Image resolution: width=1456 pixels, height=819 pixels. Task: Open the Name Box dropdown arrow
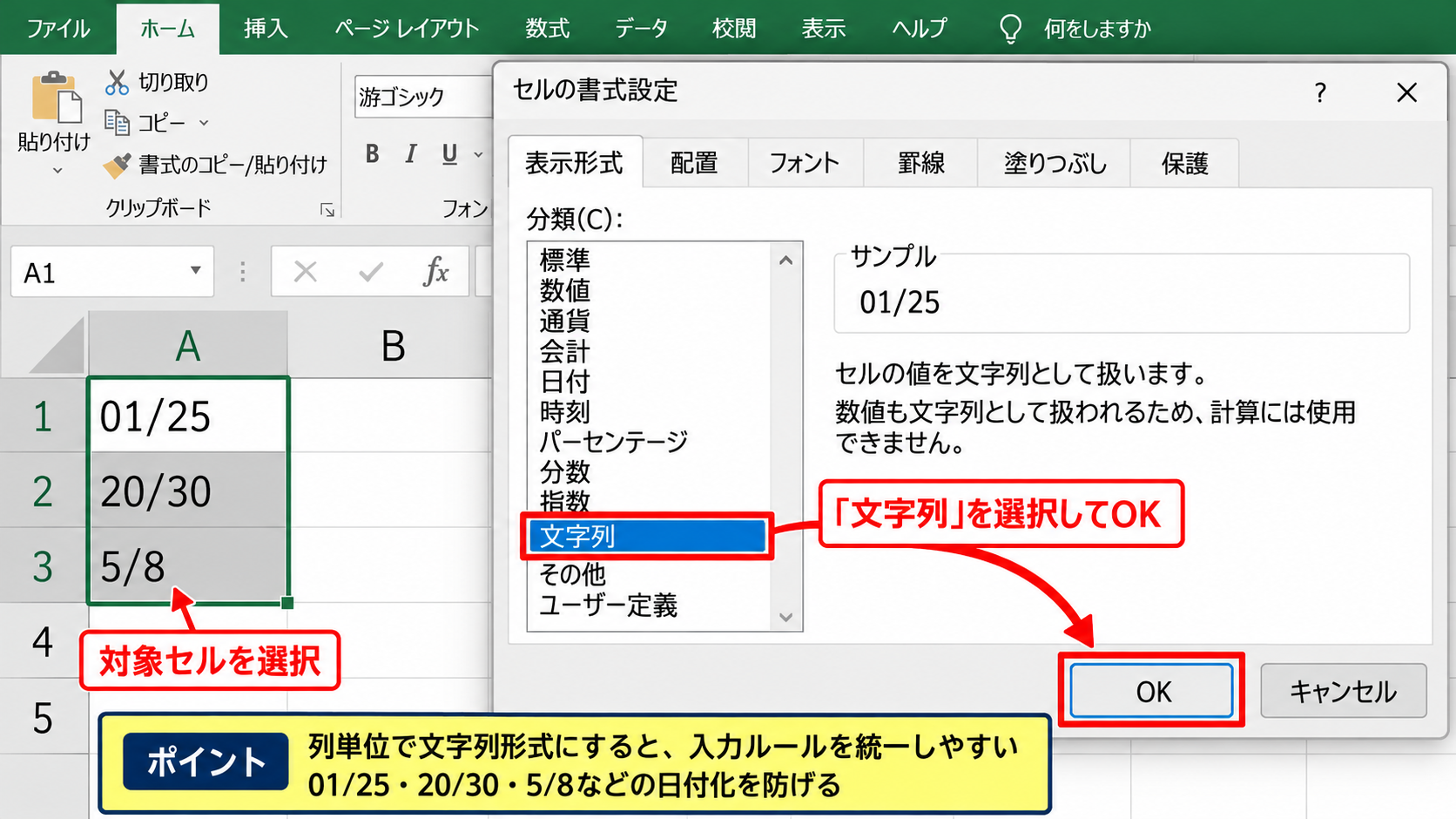click(196, 271)
